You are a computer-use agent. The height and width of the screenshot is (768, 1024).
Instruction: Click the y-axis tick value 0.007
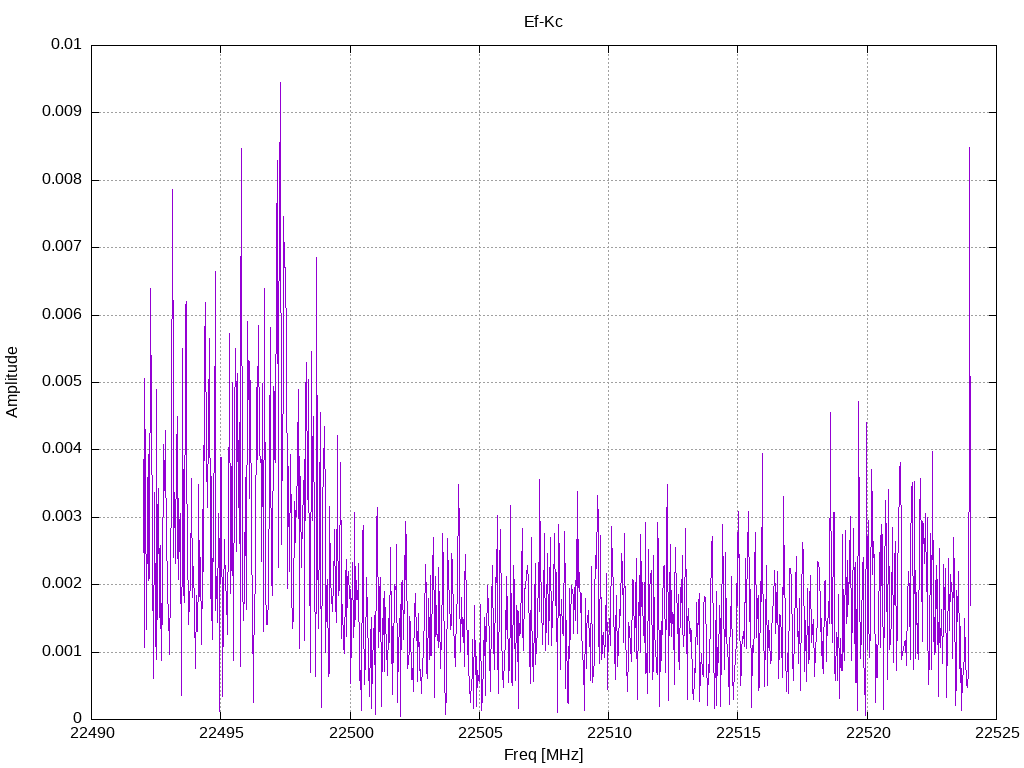click(62, 247)
